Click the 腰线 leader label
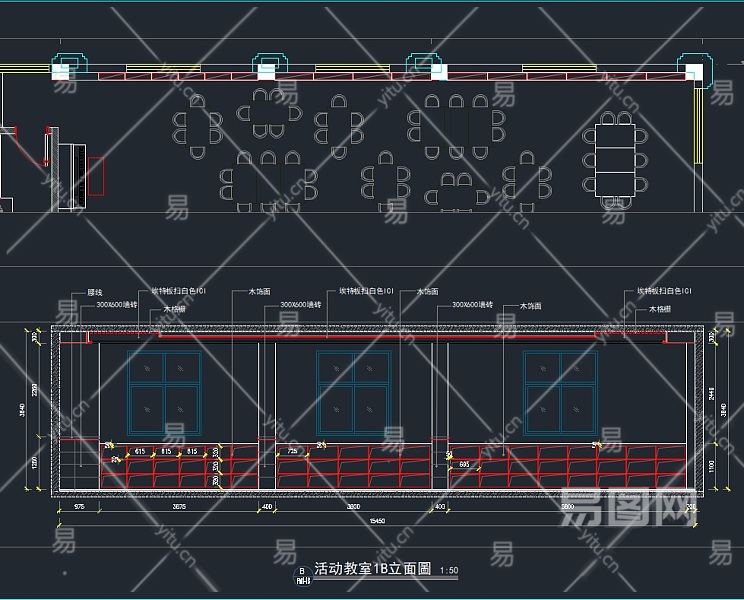The image size is (744, 600). click(95, 292)
